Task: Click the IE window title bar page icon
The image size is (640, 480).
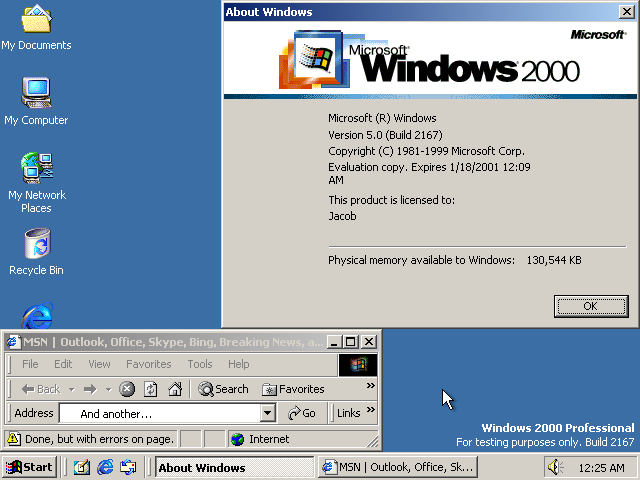Action: (13, 342)
